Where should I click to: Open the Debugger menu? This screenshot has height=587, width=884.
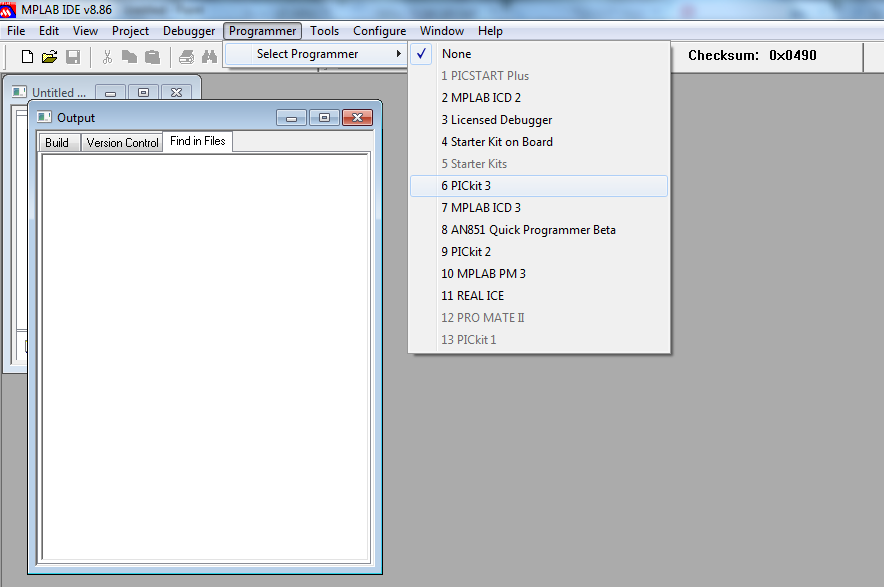[189, 31]
